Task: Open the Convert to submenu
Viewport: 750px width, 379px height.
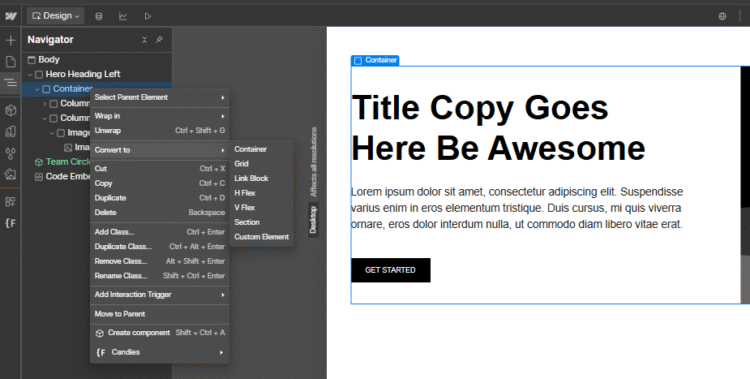Action: pyautogui.click(x=160, y=150)
